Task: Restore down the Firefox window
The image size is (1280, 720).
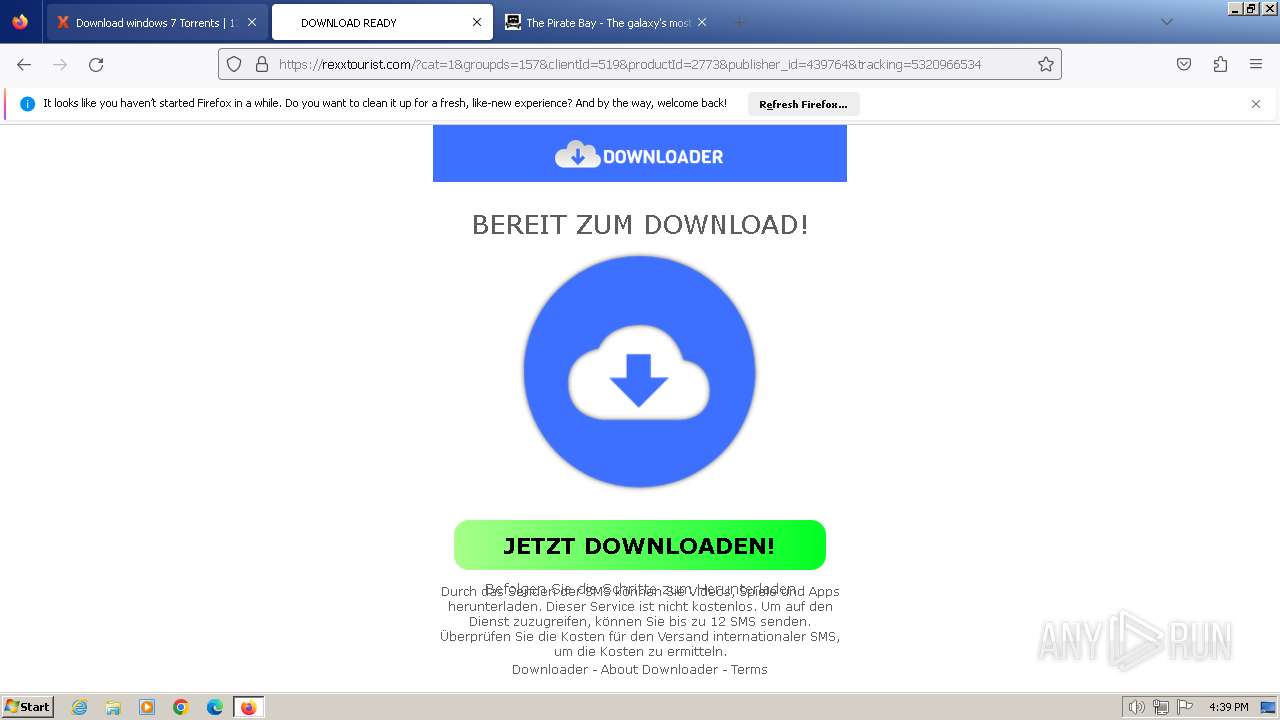Action: tap(1250, 8)
